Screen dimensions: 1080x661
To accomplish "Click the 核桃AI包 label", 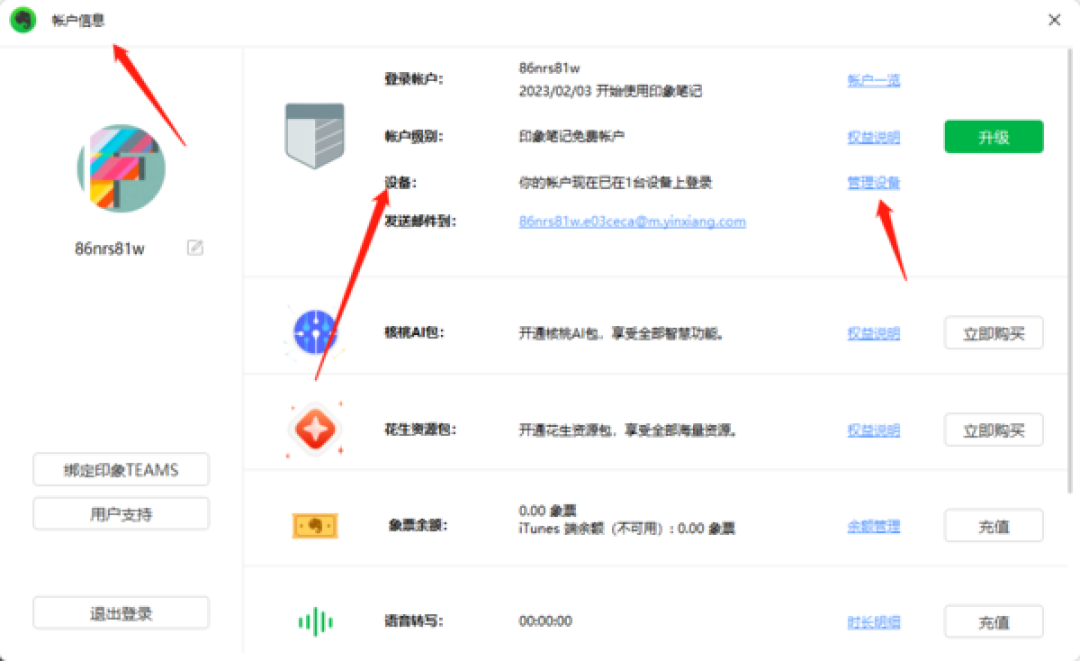I will coord(414,333).
